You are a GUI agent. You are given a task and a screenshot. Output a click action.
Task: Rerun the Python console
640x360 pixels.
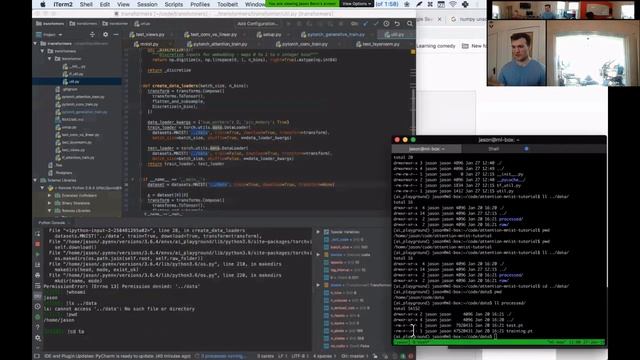[x=38, y=234]
